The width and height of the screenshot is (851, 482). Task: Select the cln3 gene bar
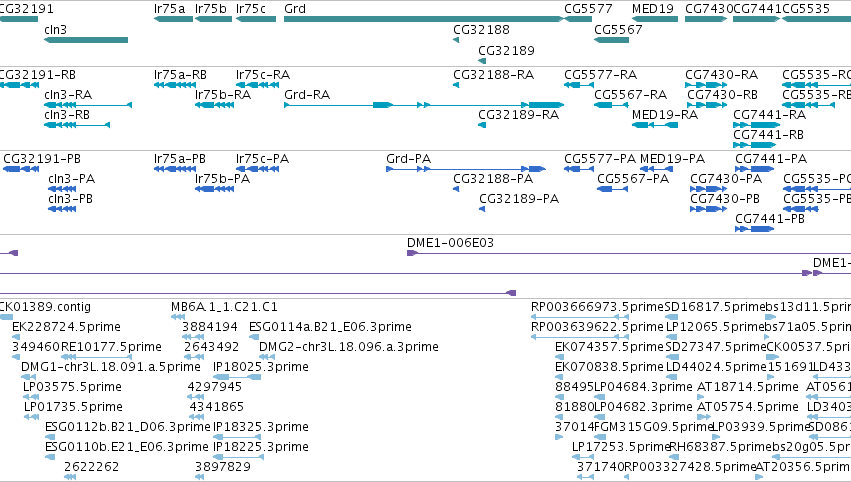click(86, 40)
